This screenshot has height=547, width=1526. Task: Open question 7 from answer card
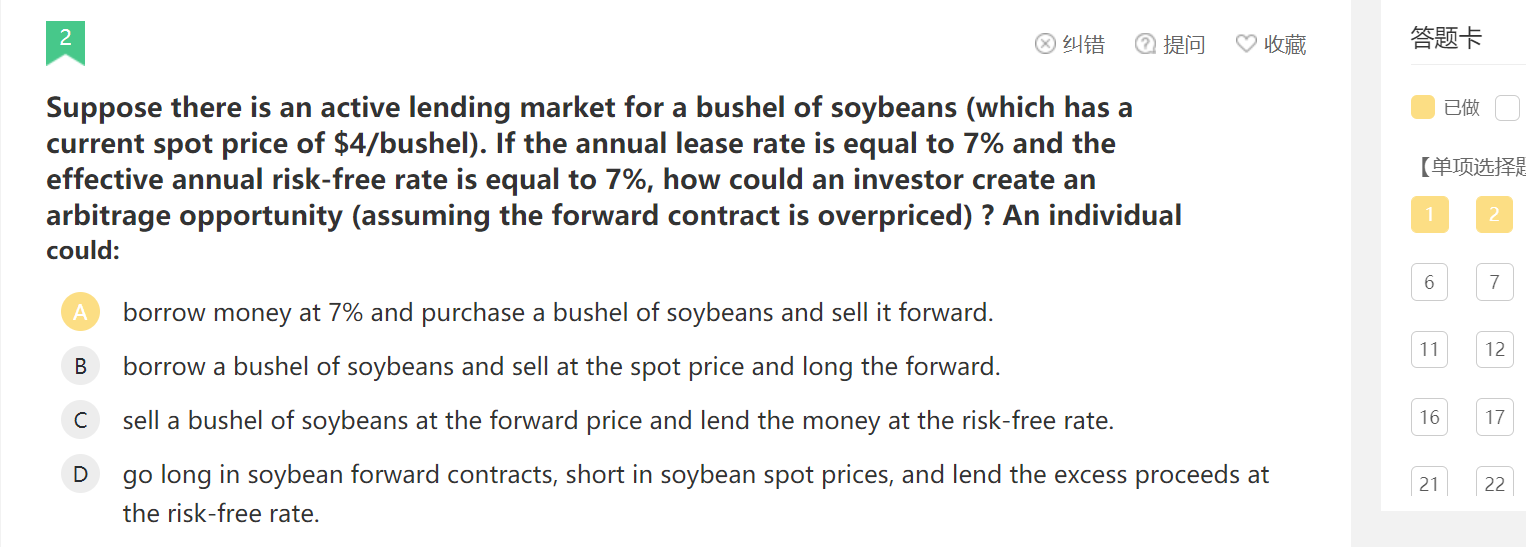(1494, 282)
